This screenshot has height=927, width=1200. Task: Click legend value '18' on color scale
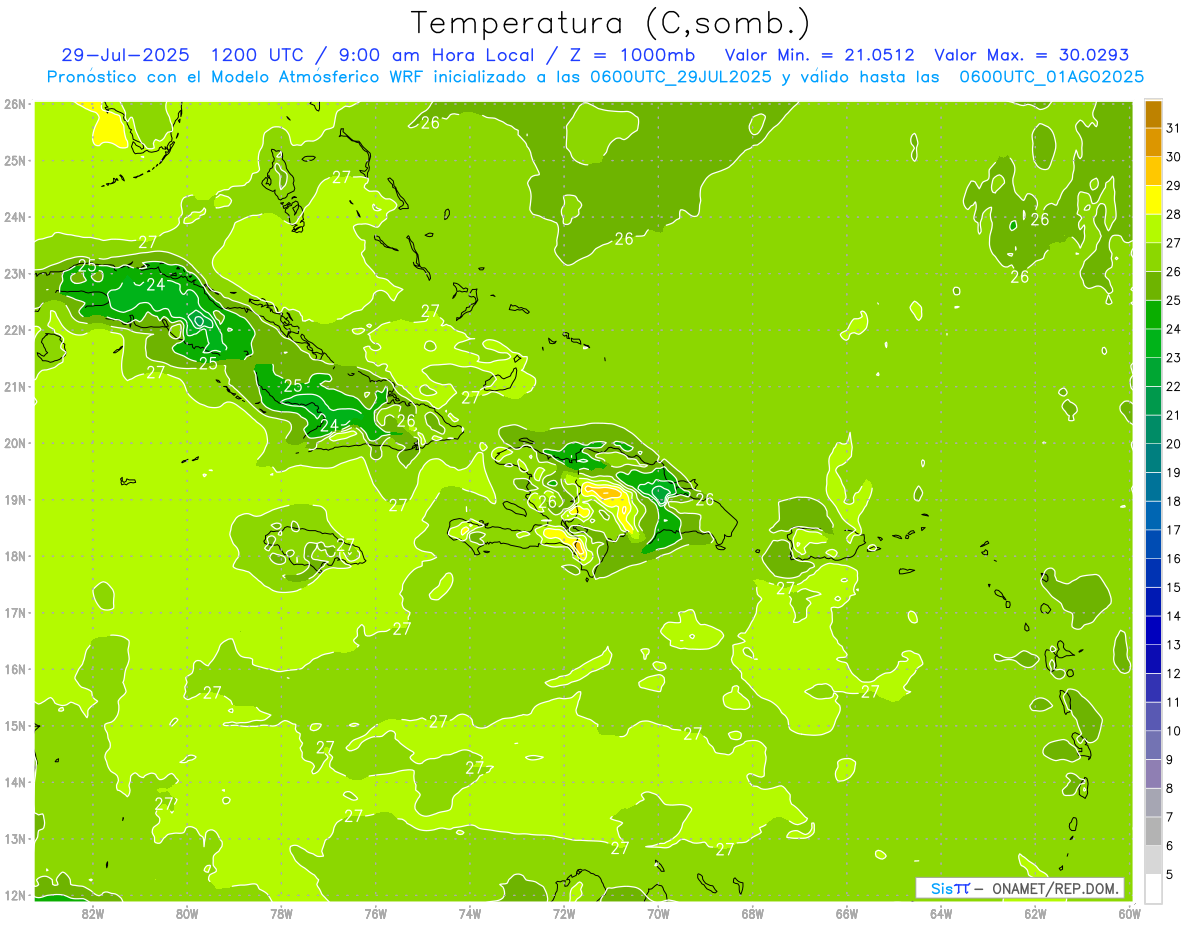click(x=1174, y=501)
